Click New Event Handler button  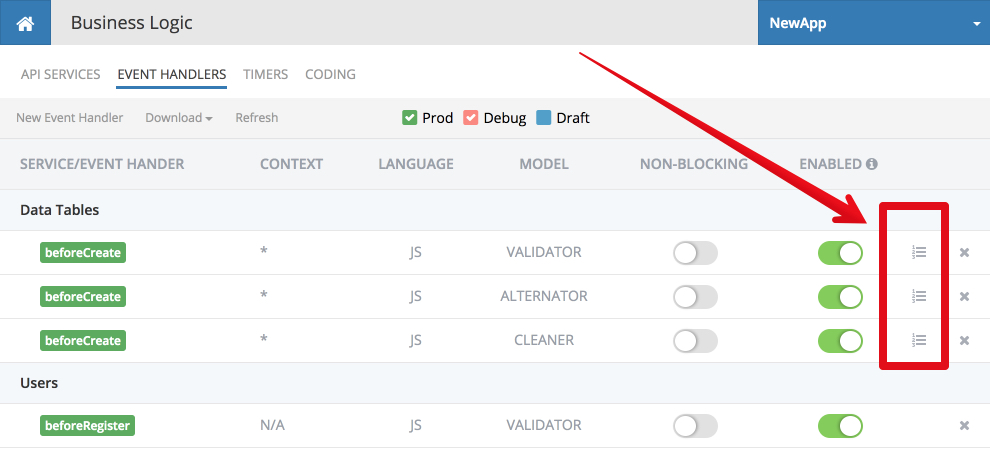pyautogui.click(x=69, y=117)
